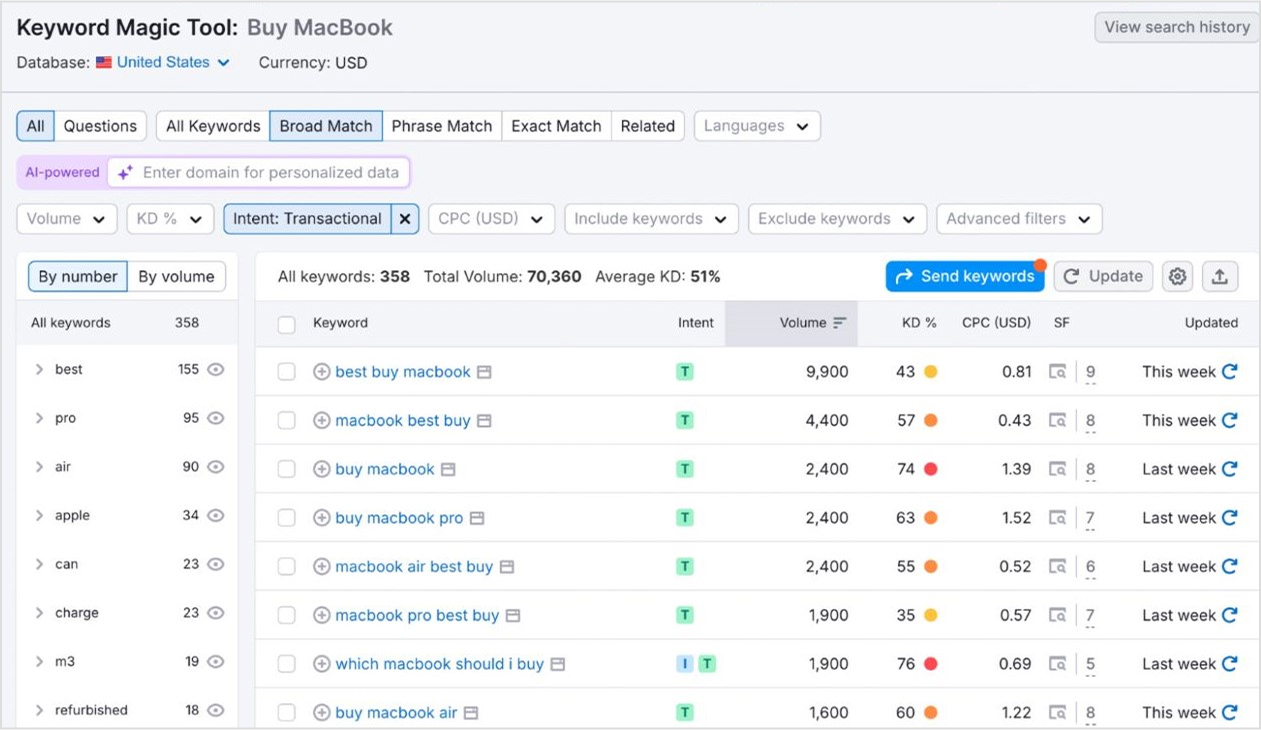Expand the 'refurbished' keyword group
The width and height of the screenshot is (1261, 730).
click(39, 710)
